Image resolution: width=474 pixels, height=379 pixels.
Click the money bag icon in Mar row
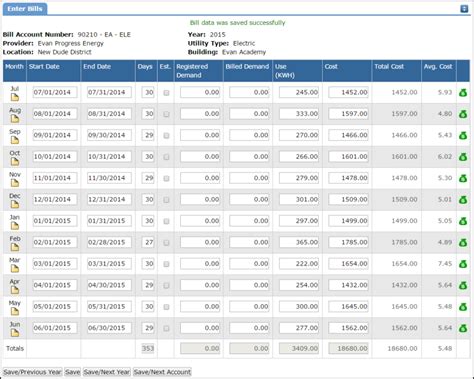tap(463, 264)
